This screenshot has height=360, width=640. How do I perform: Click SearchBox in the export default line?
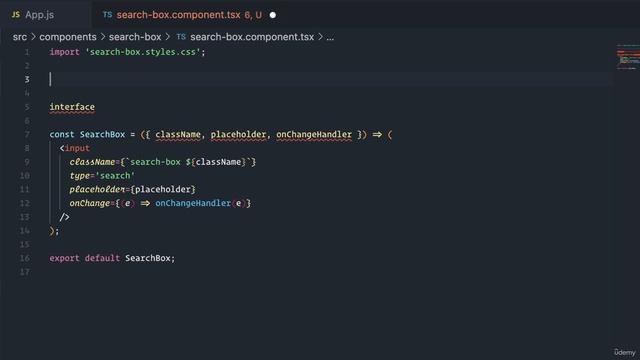[148, 258]
